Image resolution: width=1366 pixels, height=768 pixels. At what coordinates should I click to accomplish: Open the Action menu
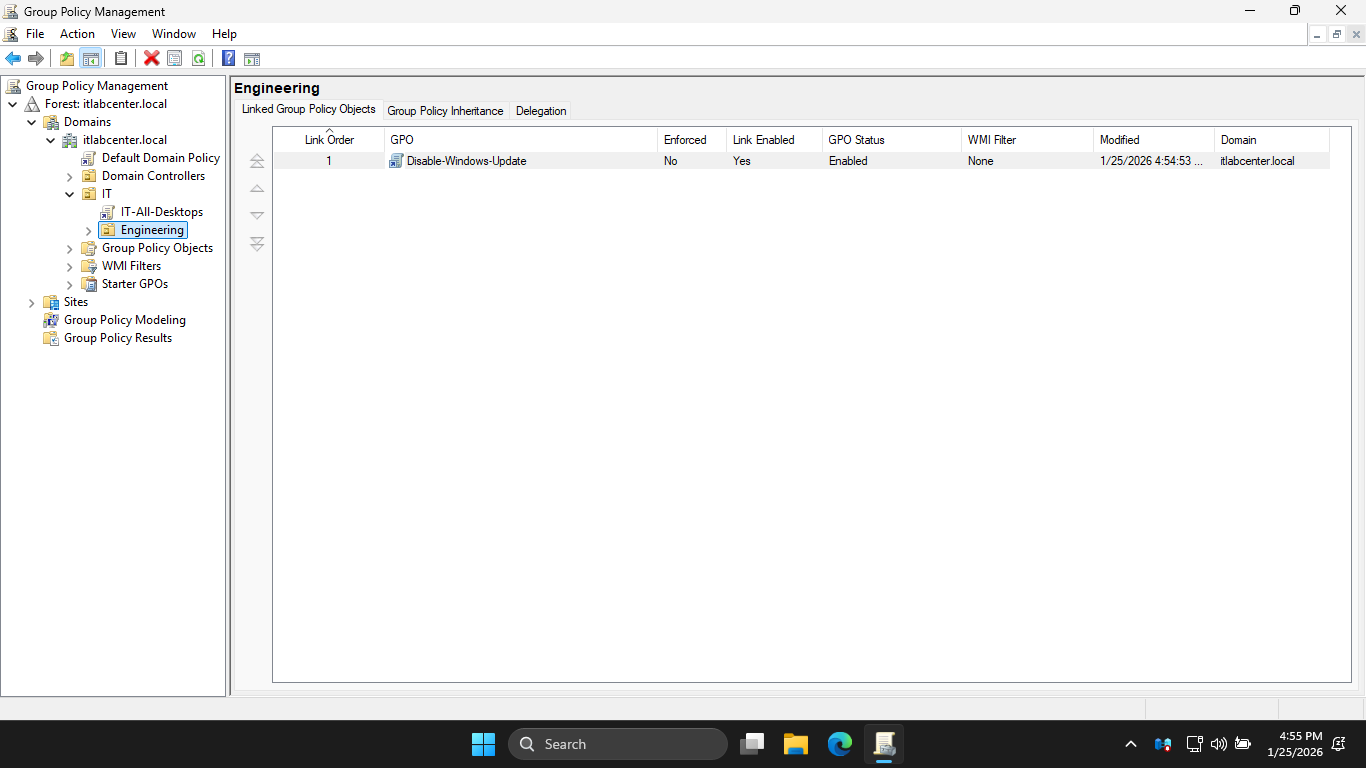[x=77, y=34]
